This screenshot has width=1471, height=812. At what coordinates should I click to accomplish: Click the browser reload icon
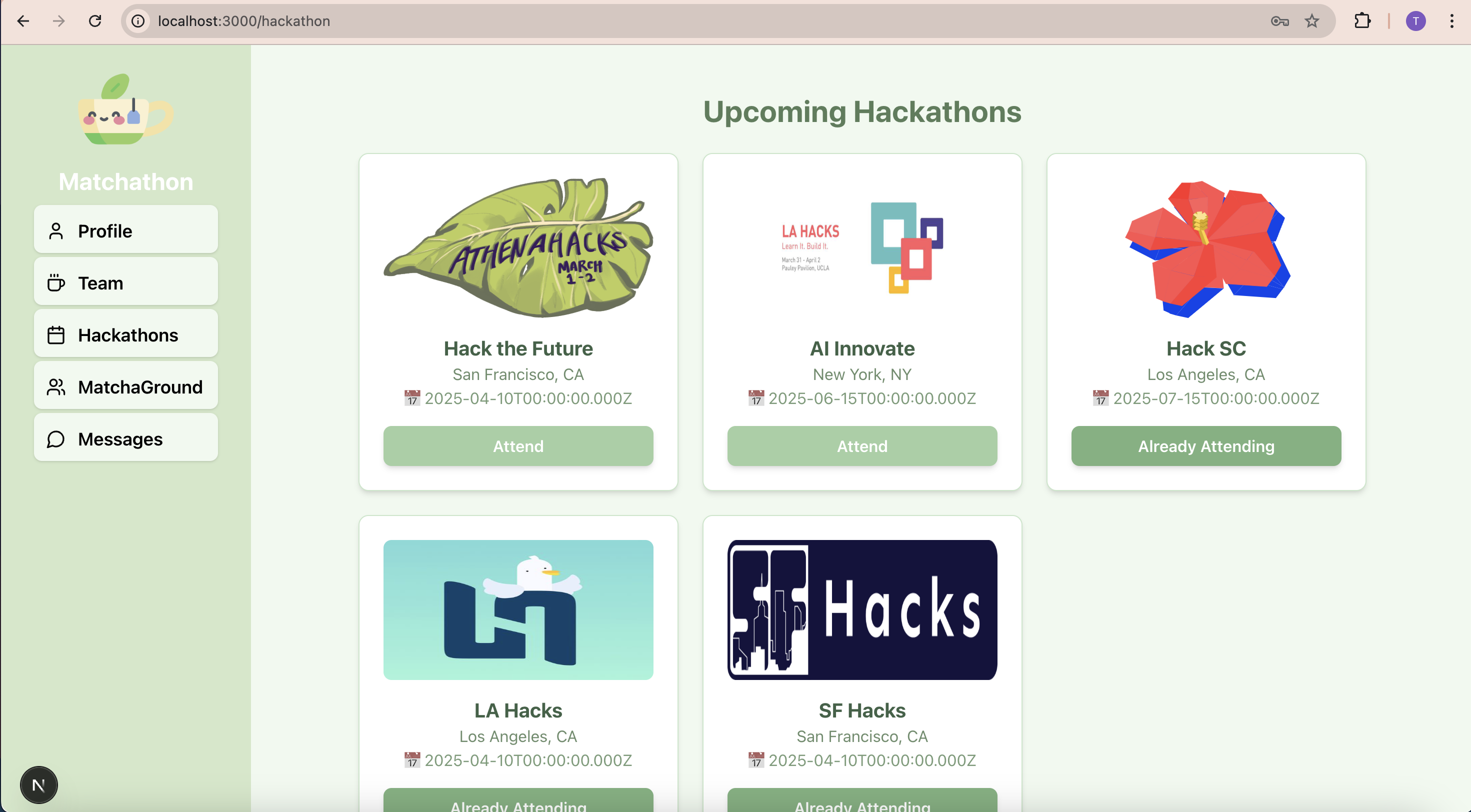(95, 21)
